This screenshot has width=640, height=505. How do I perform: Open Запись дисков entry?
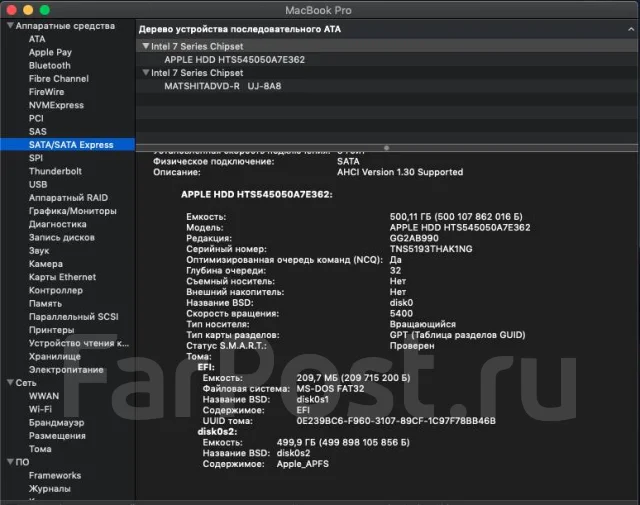point(62,237)
